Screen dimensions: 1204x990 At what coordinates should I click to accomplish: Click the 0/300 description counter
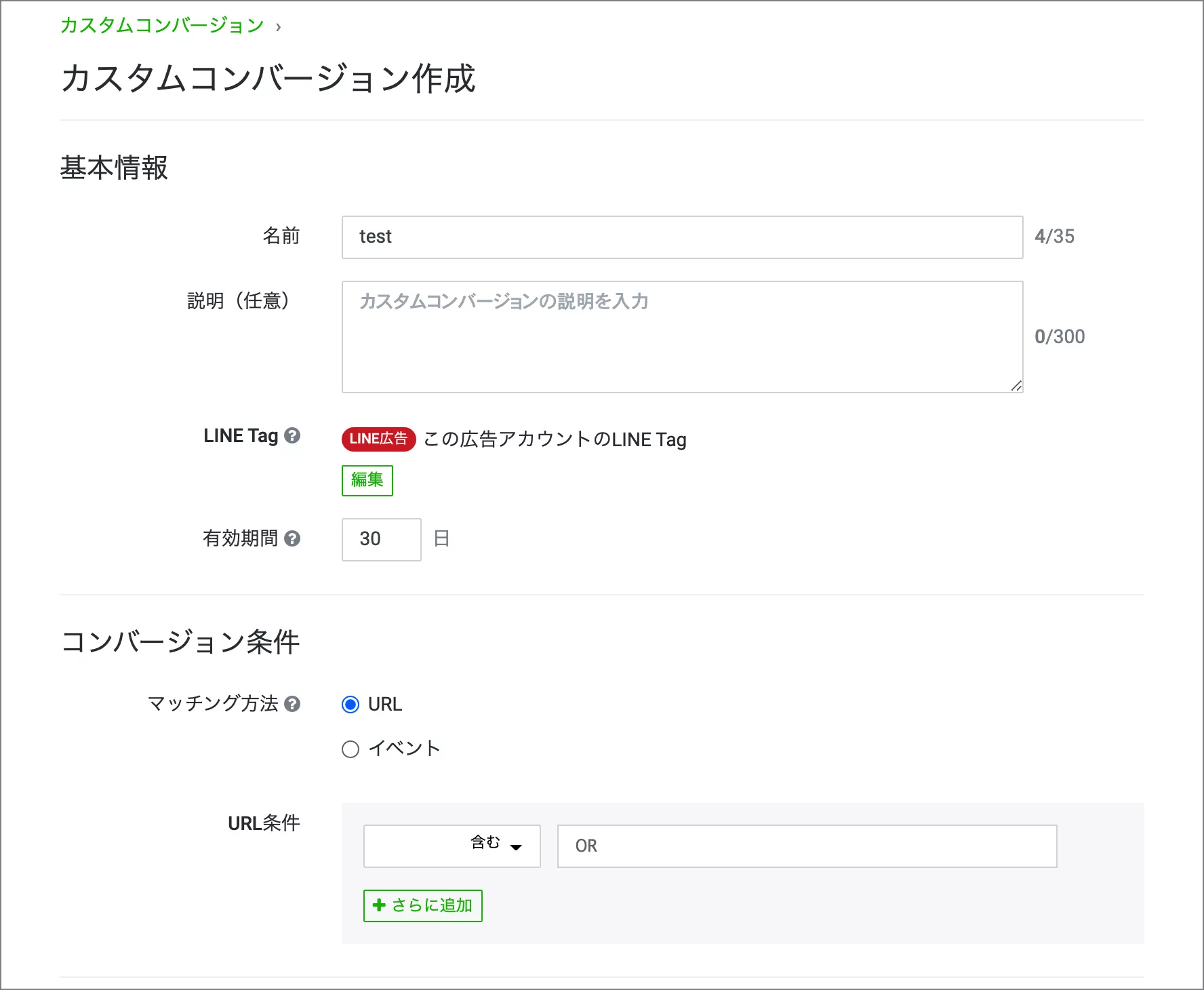tap(1059, 337)
